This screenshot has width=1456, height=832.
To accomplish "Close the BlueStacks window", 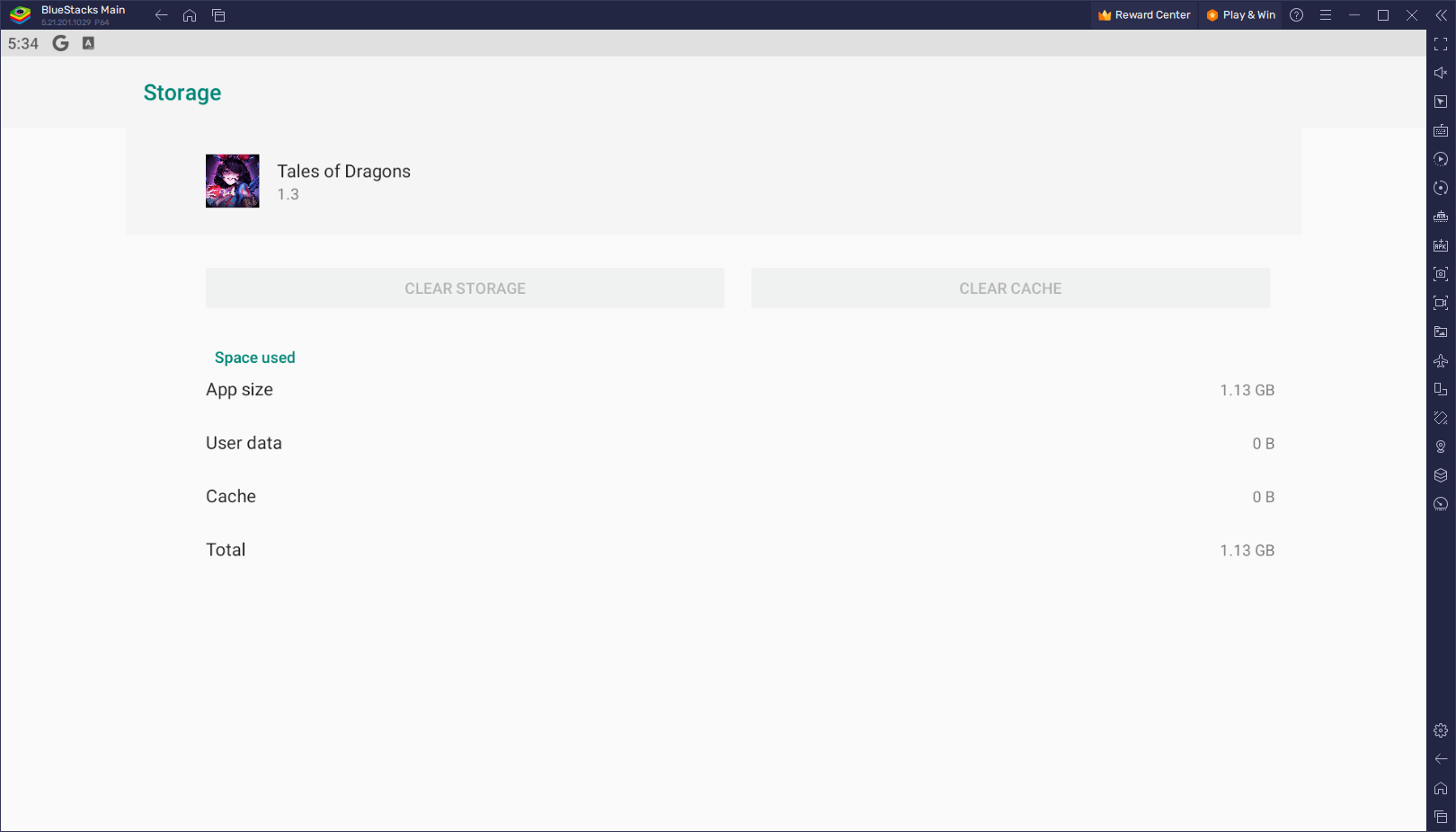I will click(1412, 15).
